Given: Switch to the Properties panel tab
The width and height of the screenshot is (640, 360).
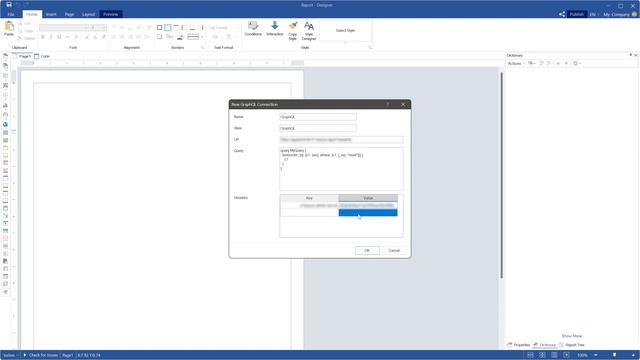Looking at the screenshot, I should click(x=518, y=345).
